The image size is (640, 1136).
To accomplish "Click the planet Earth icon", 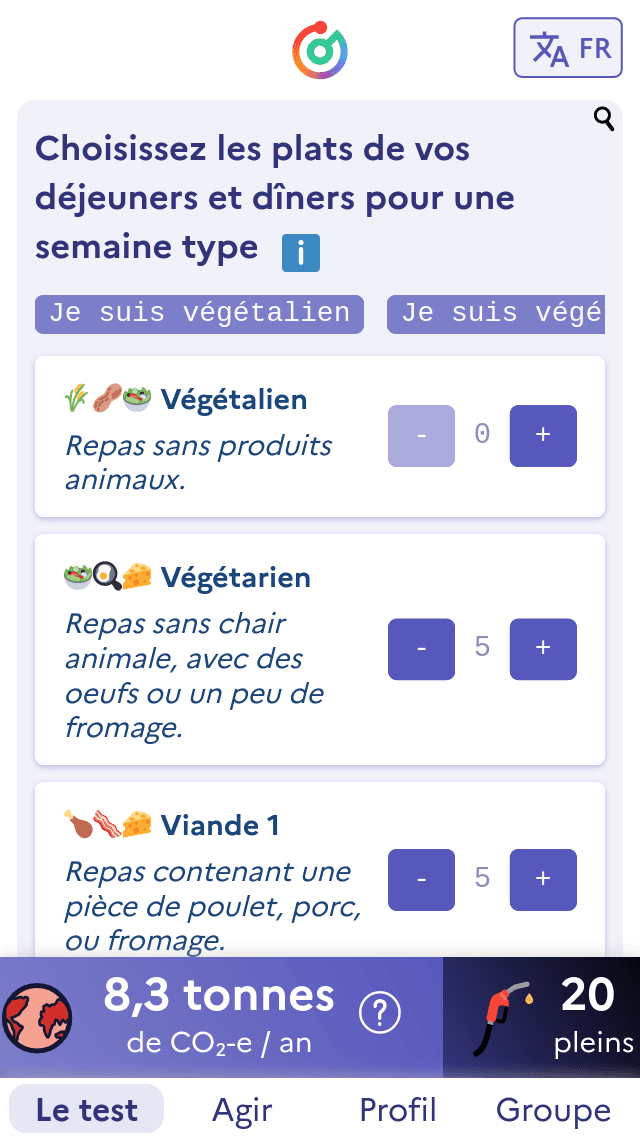I will pyautogui.click(x=38, y=1015).
